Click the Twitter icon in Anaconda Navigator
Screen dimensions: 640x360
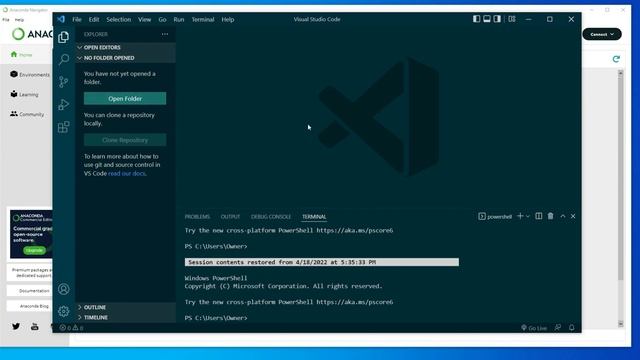(x=16, y=326)
